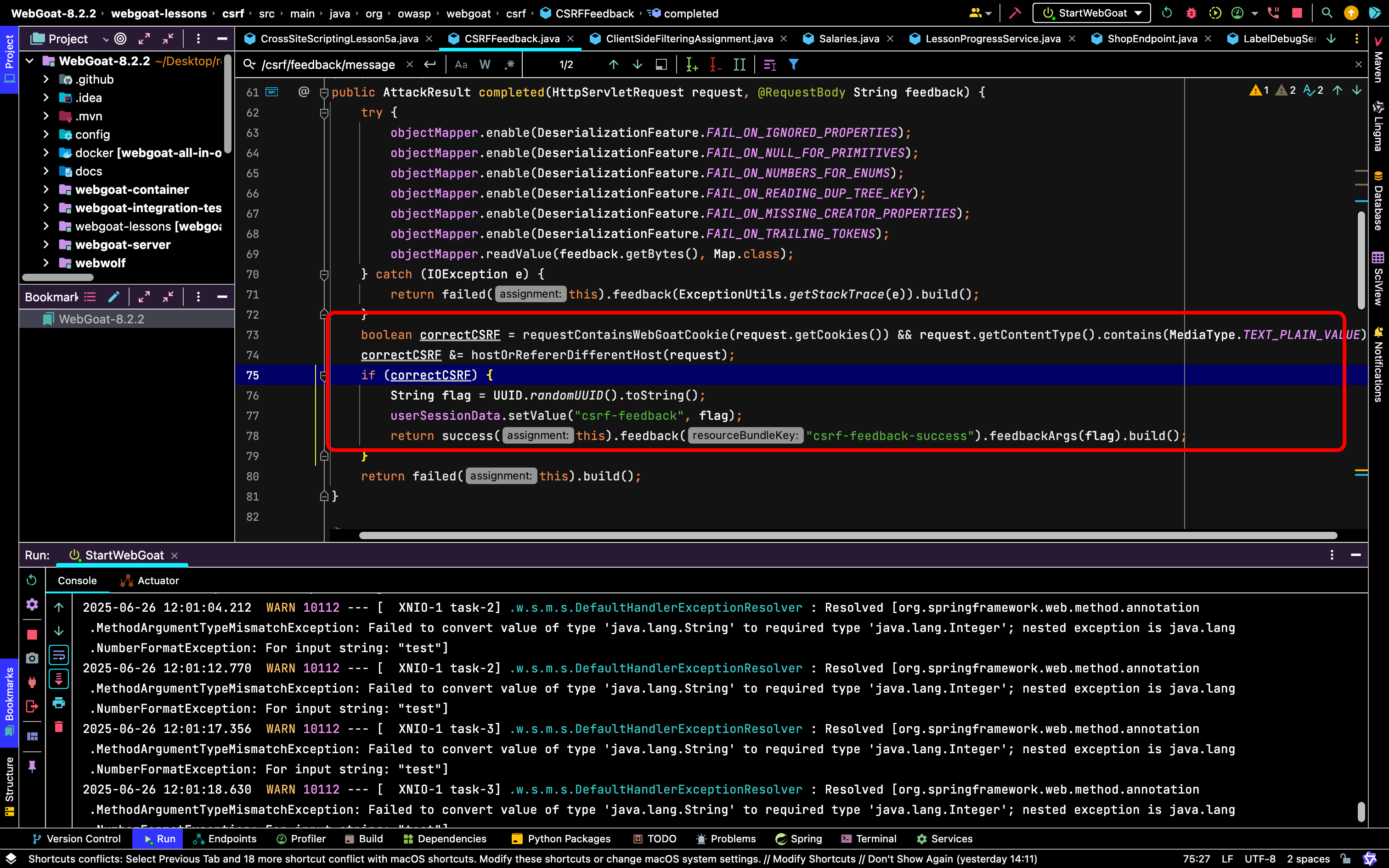Toggle soft-wrap in console
This screenshot has height=868, width=1389.
pos(58,655)
